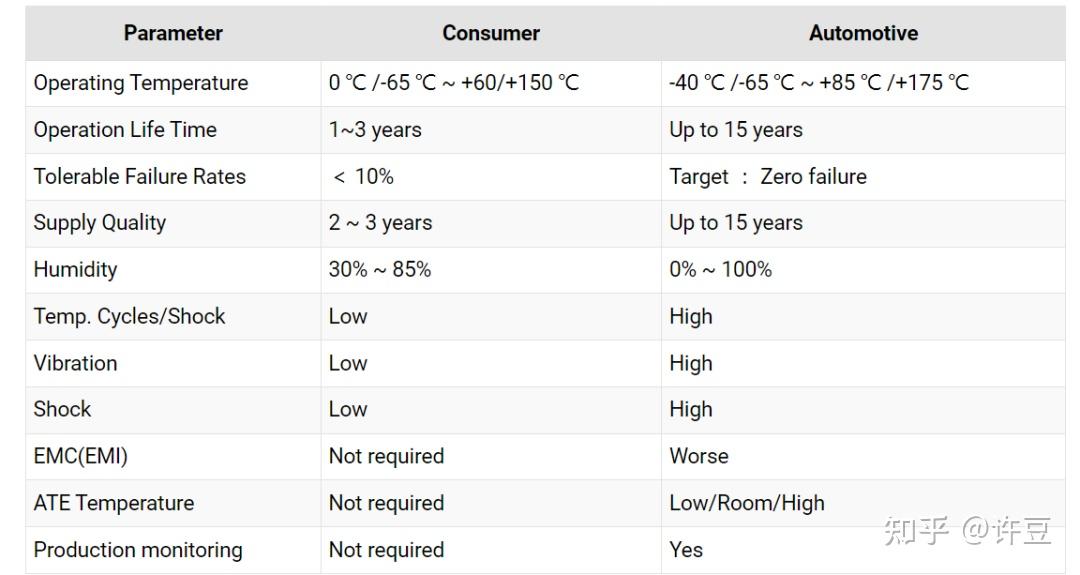Click the "Target : Zero failure" cell
The image size is (1080, 575).
pos(768,177)
